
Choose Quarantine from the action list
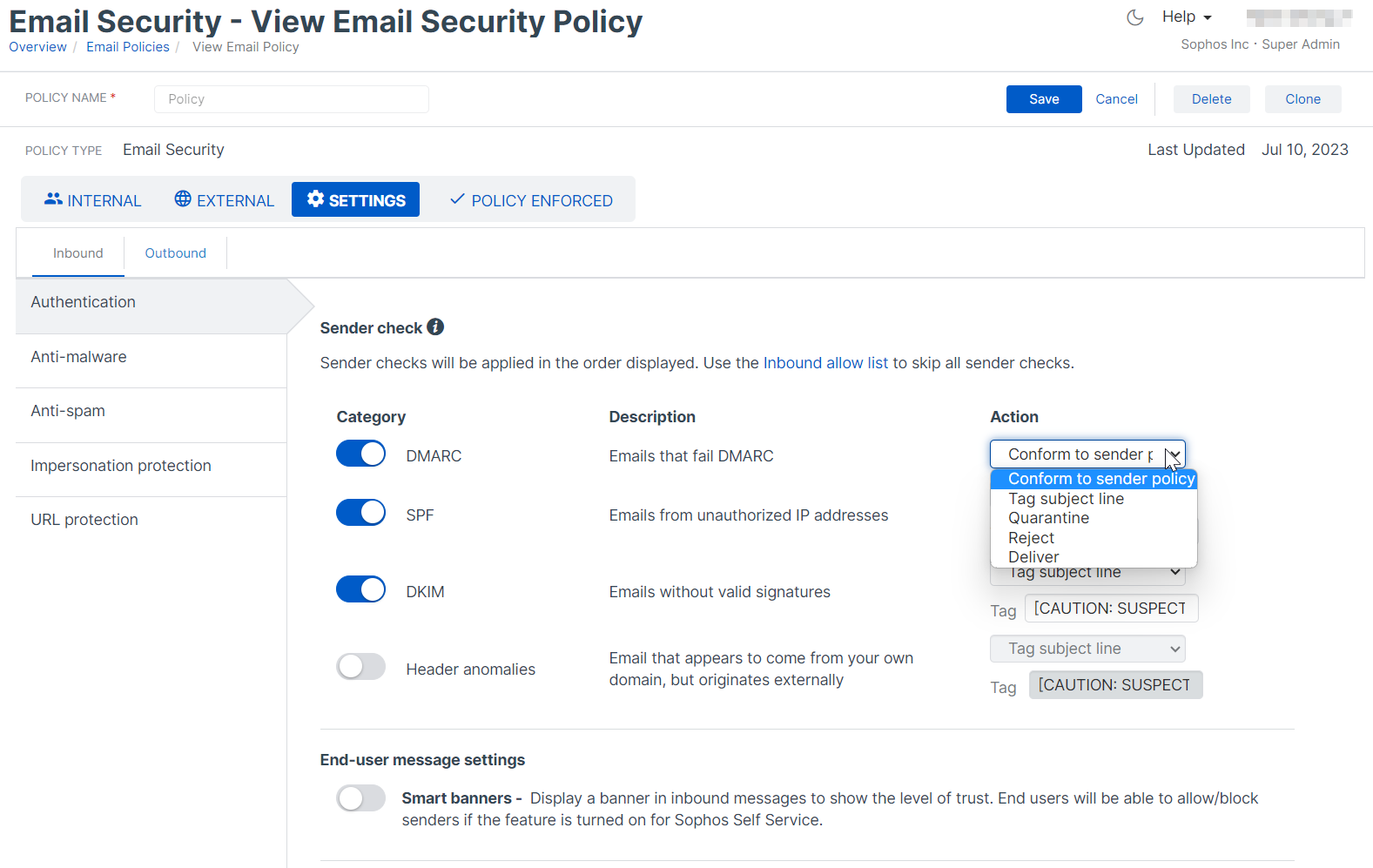pos(1048,518)
